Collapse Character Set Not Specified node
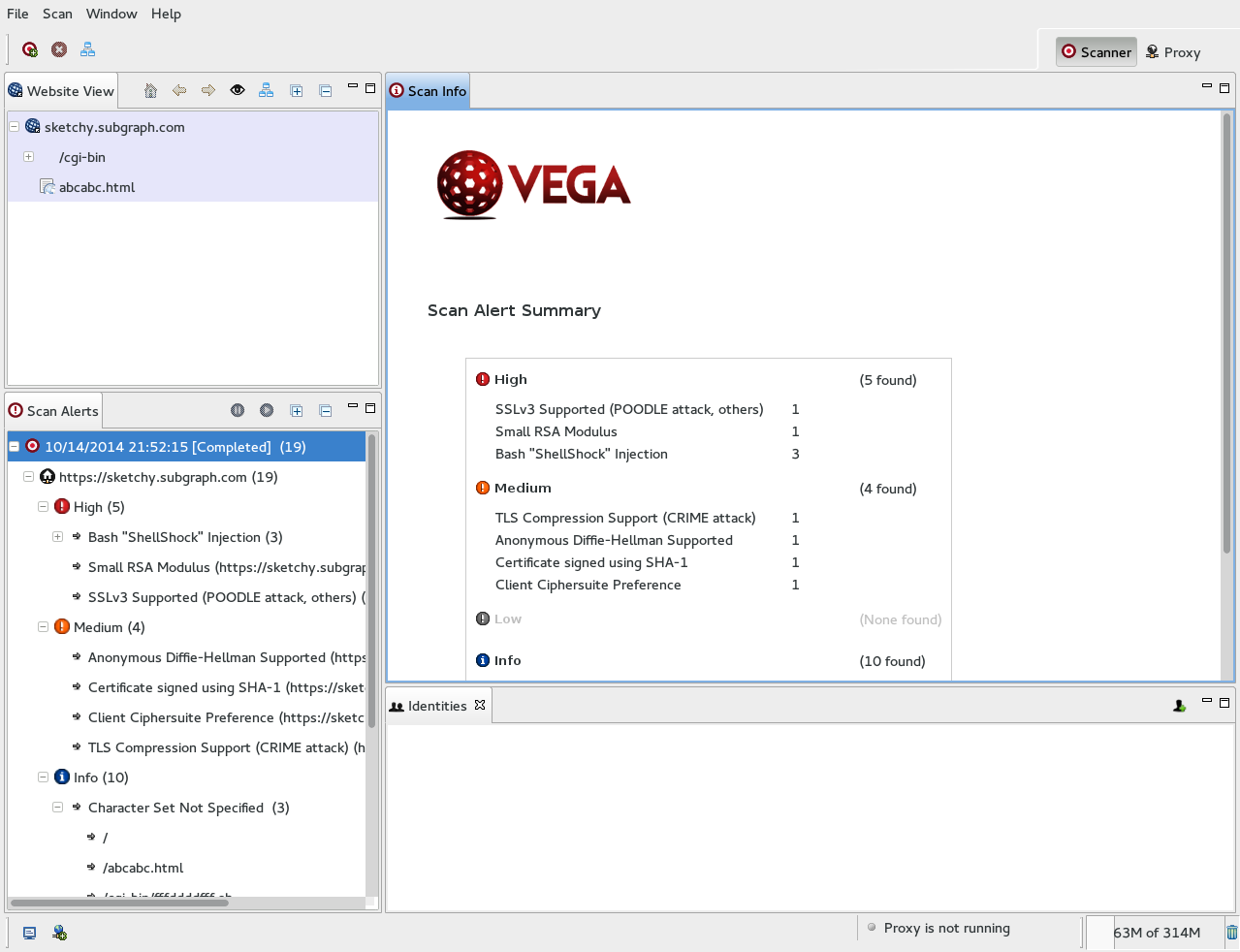The image size is (1240, 952). click(x=57, y=807)
